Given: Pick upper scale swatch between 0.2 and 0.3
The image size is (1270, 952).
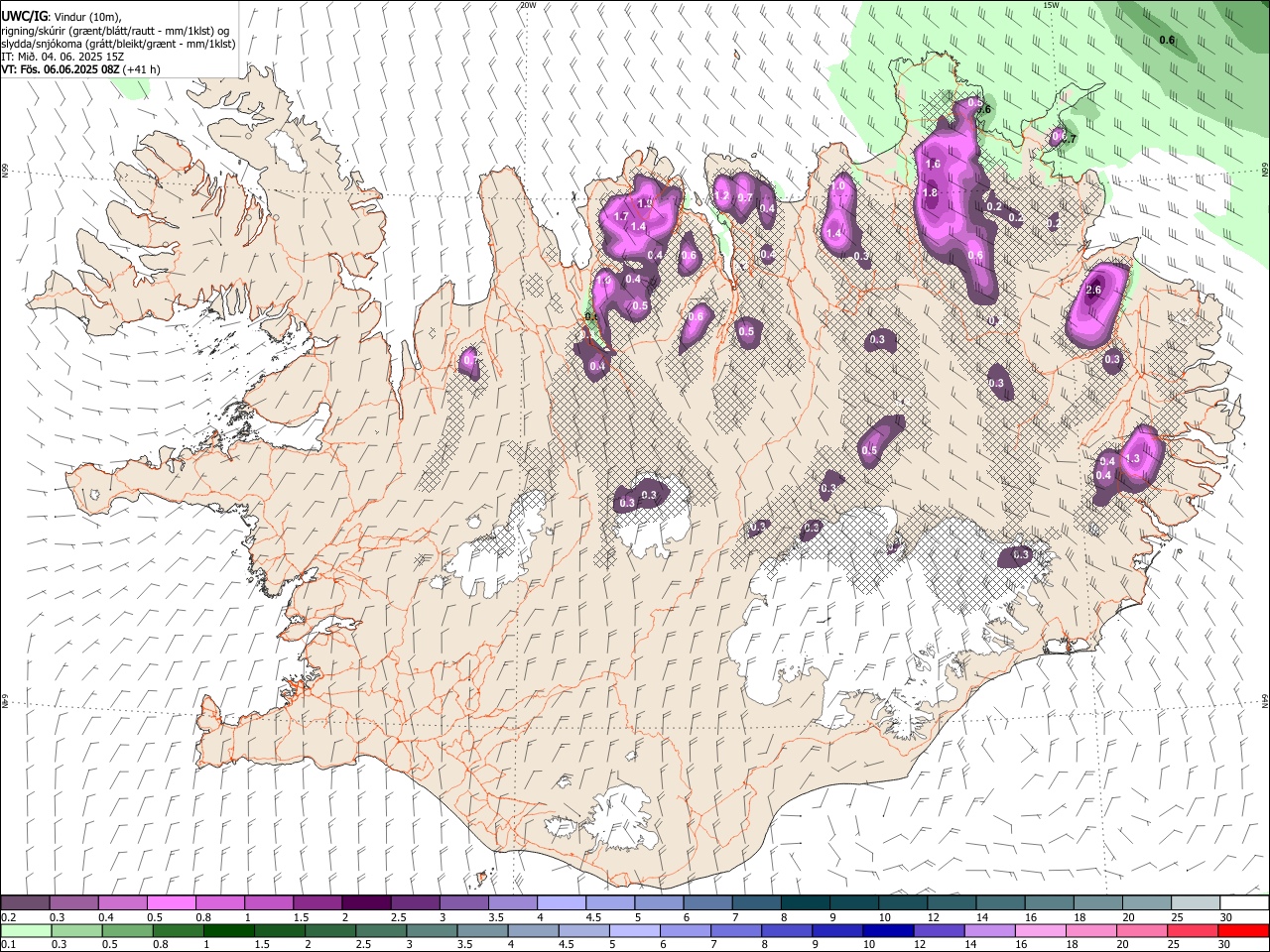Looking at the screenshot, I should 25,902.
